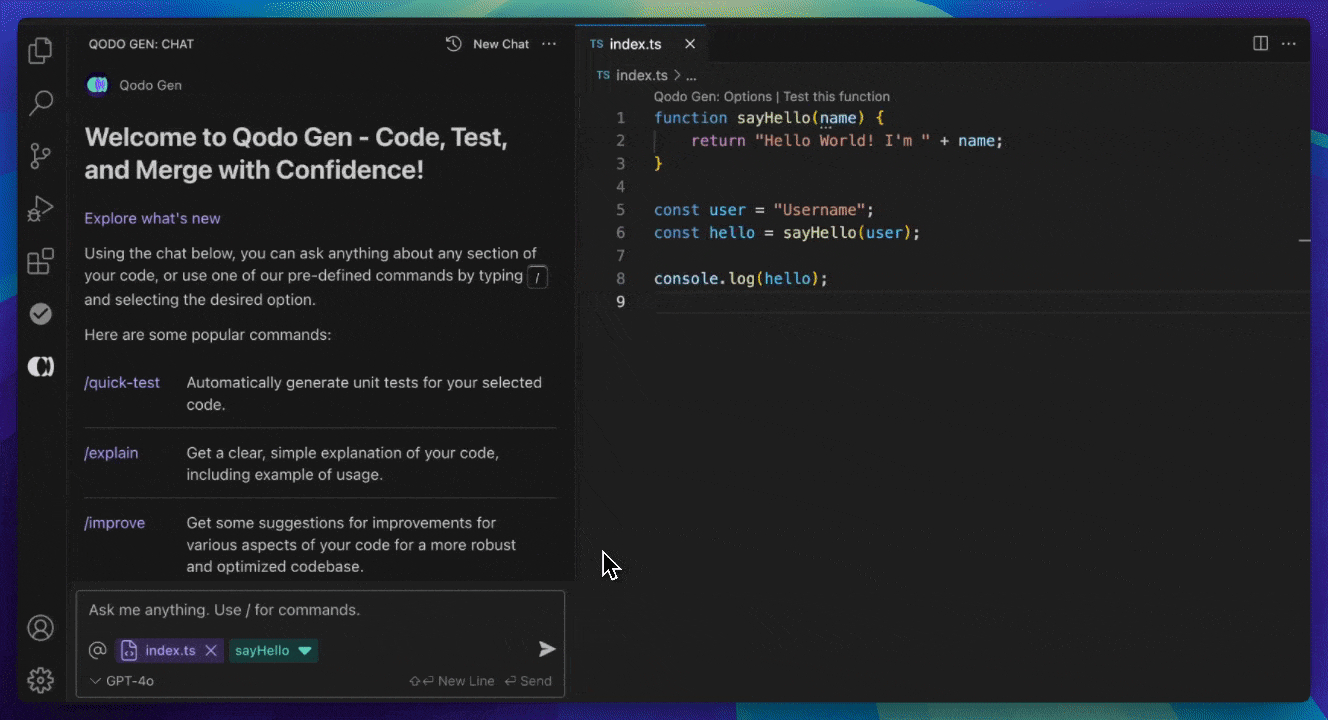Expand the sayHello function dropdown
Screen dimensions: 1328x720
[x=305, y=650]
